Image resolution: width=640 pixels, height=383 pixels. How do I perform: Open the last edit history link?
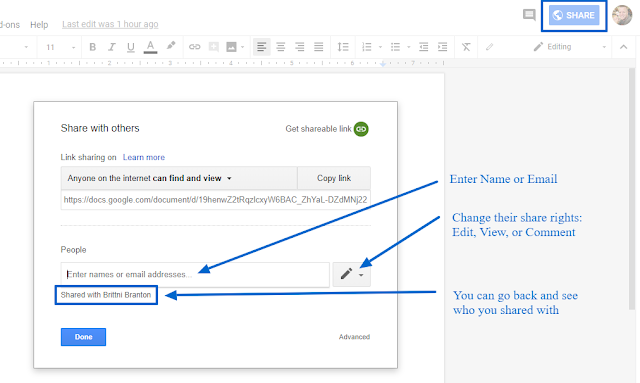(x=110, y=24)
